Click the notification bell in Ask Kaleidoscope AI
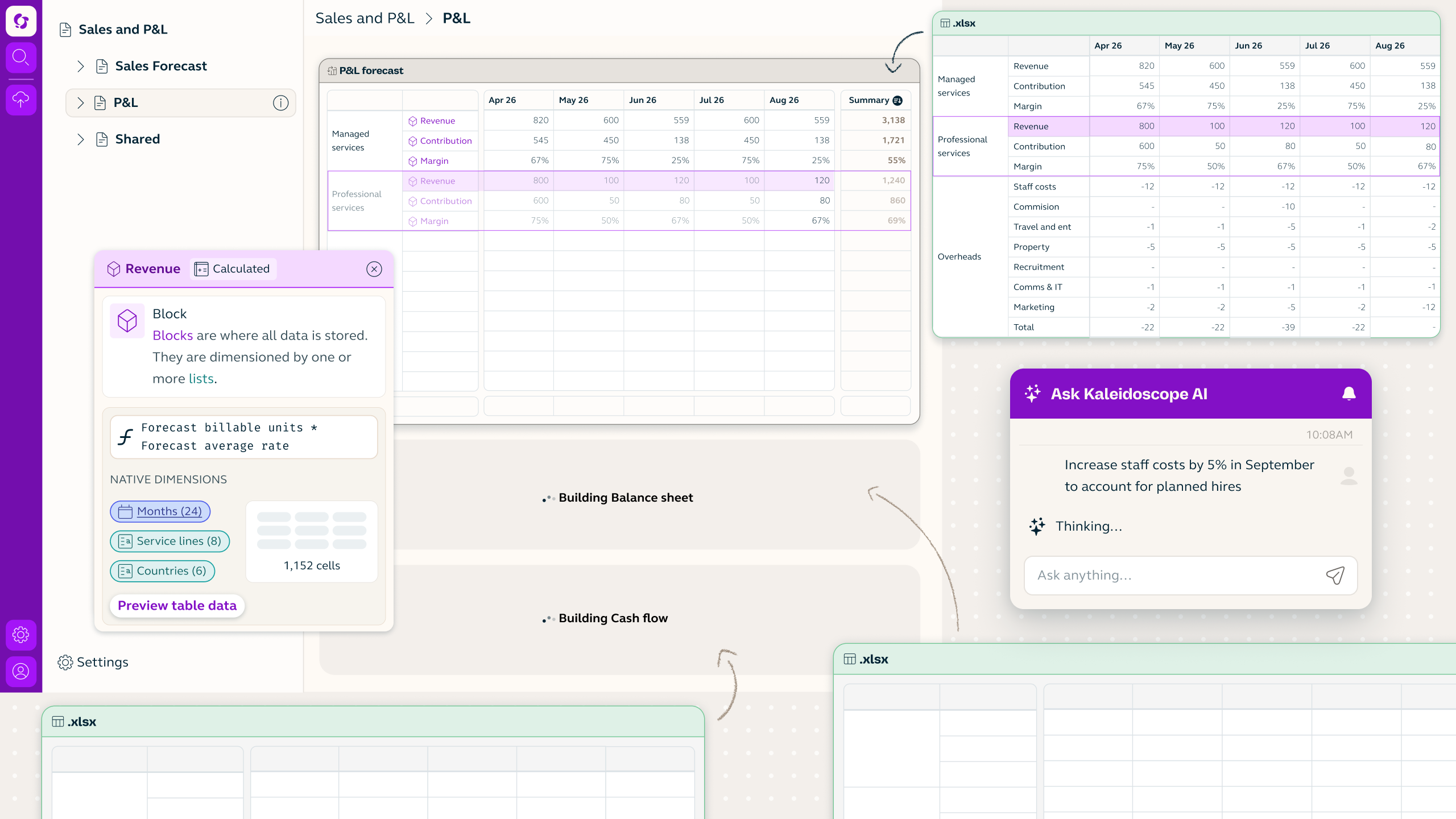 [x=1349, y=394]
